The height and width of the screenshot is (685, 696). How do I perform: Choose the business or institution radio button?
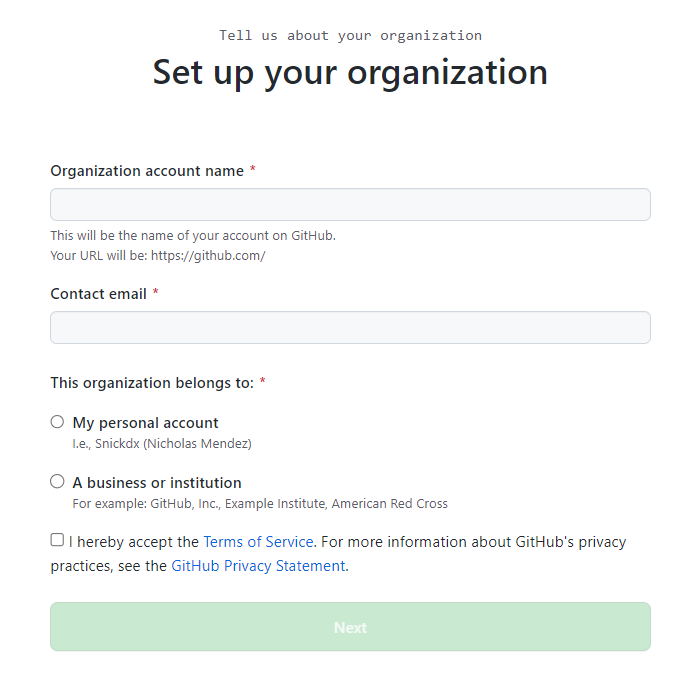(57, 482)
